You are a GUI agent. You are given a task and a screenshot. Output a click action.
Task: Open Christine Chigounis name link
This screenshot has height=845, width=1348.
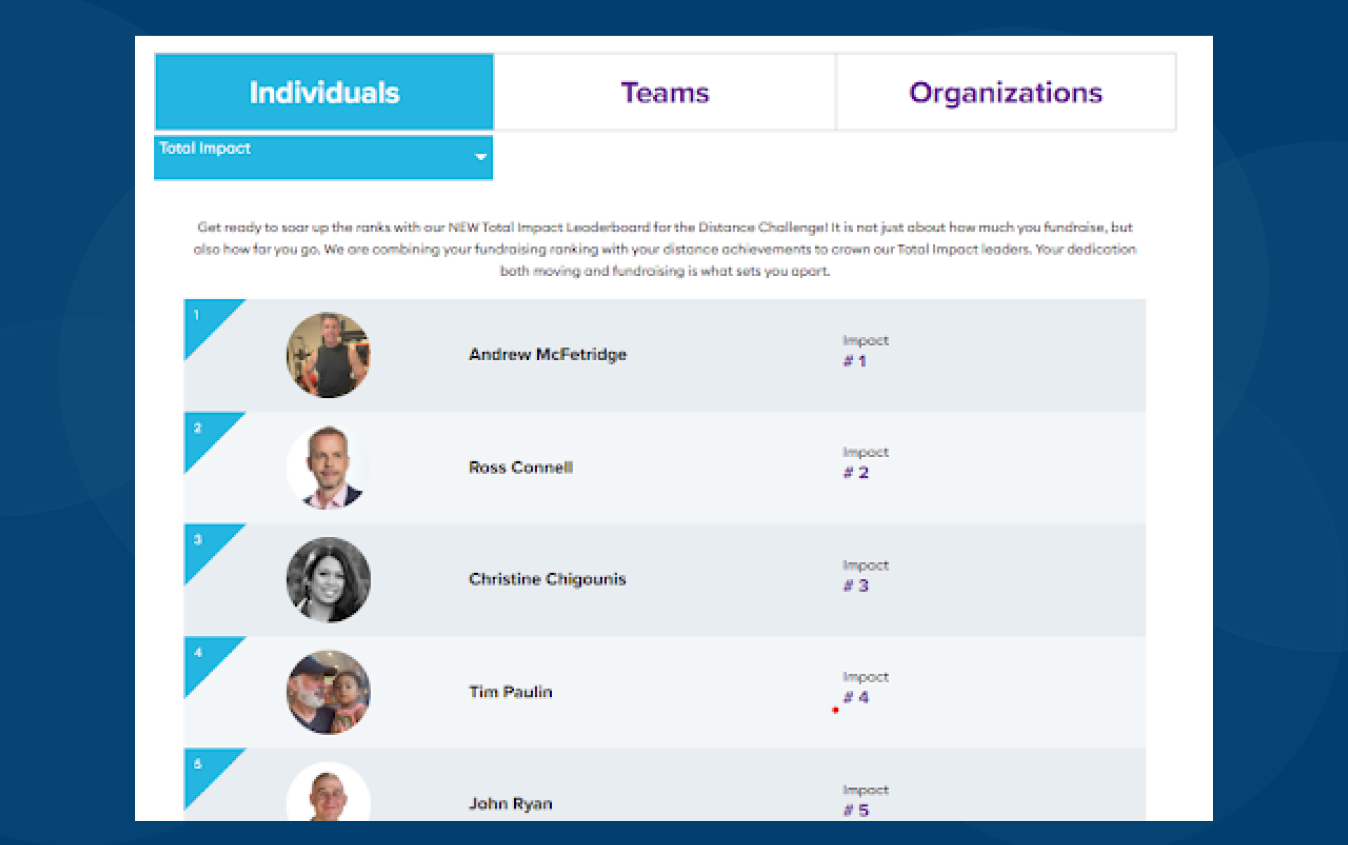click(547, 580)
